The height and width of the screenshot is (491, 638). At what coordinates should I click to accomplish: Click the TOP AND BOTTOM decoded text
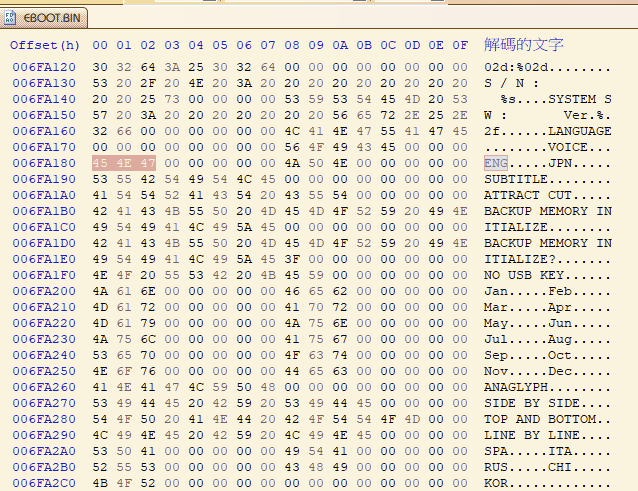pyautogui.click(x=540, y=419)
